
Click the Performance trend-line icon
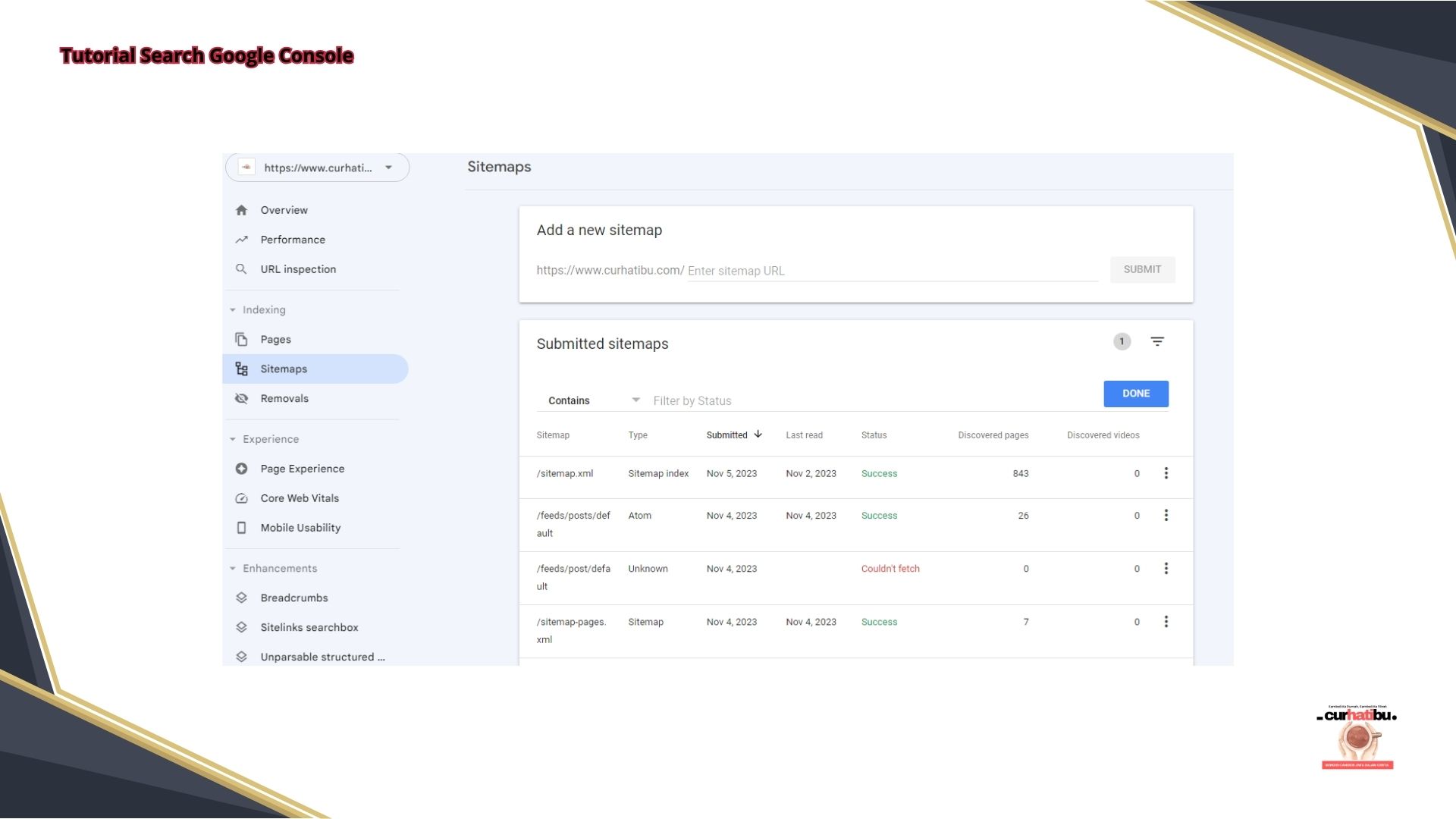[x=241, y=240]
